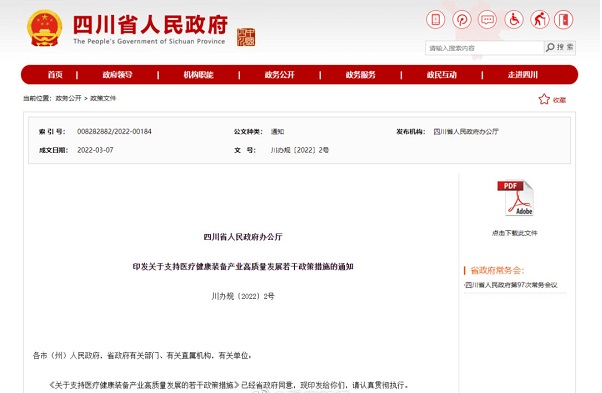This screenshot has height=393, width=602.
Task: Select document number 川办规〔2022〕2号 in info box
Action: (300, 150)
